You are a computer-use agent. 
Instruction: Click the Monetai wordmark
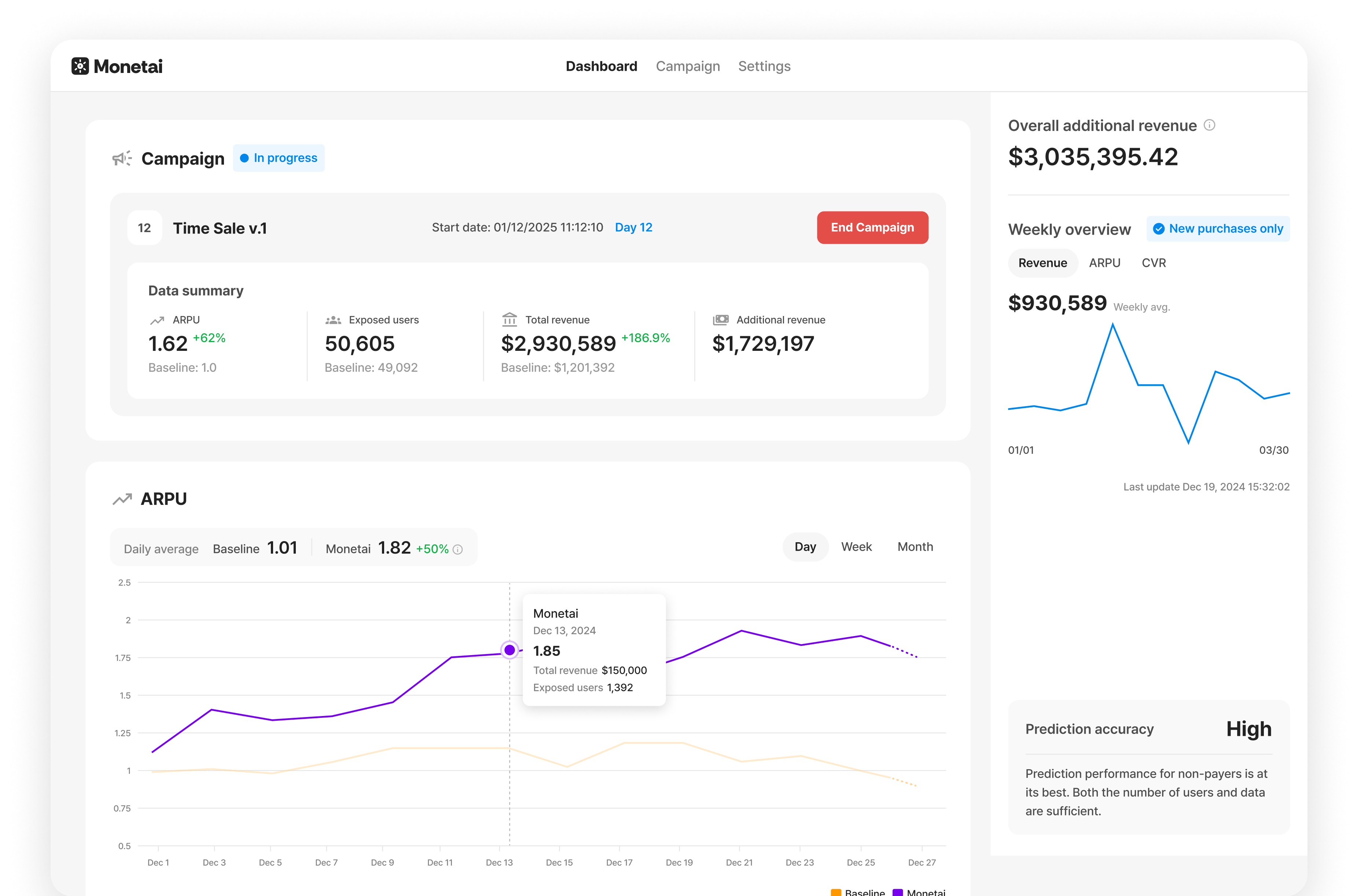pos(128,66)
